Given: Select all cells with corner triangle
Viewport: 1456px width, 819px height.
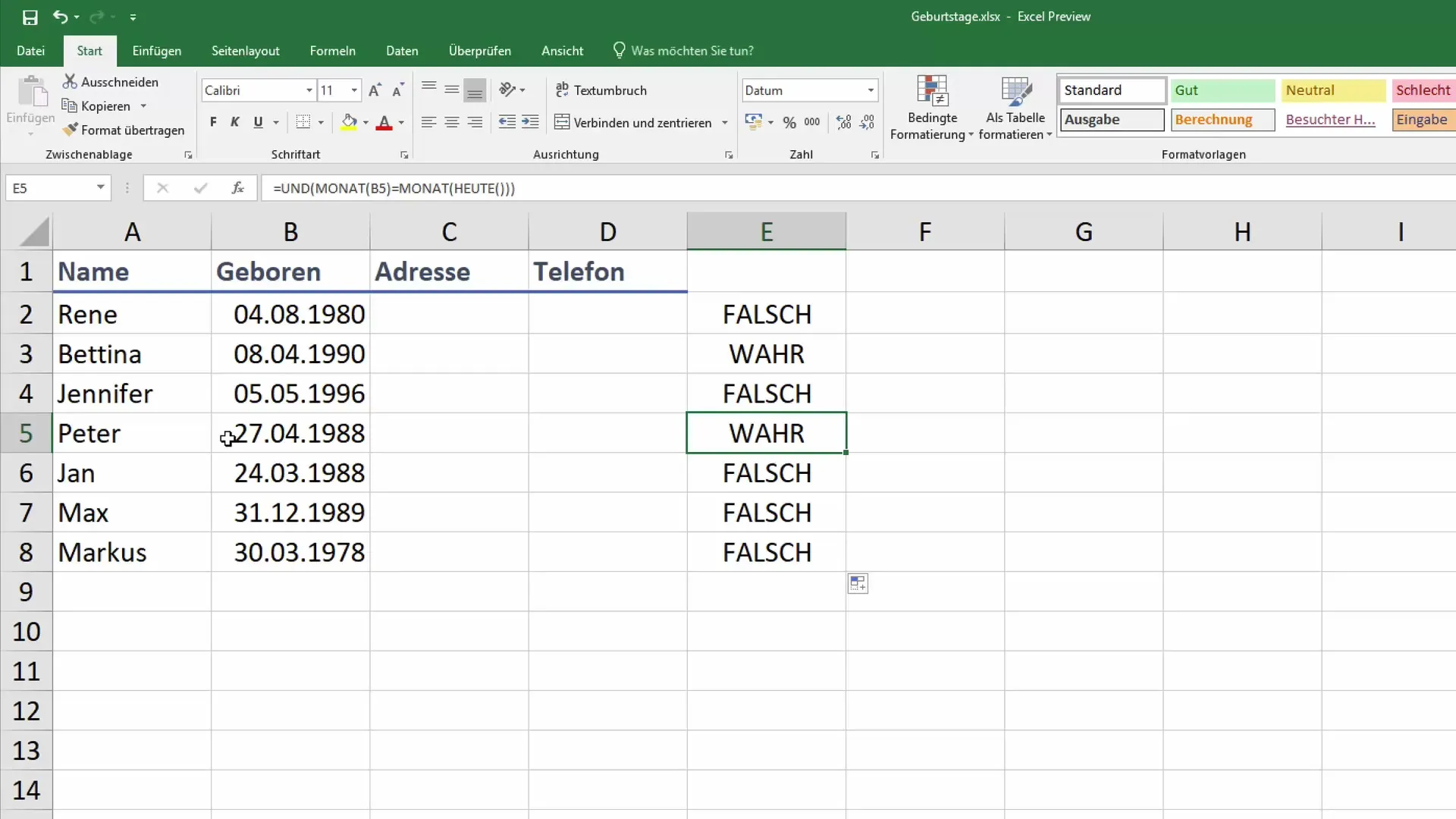Looking at the screenshot, I should (34, 232).
